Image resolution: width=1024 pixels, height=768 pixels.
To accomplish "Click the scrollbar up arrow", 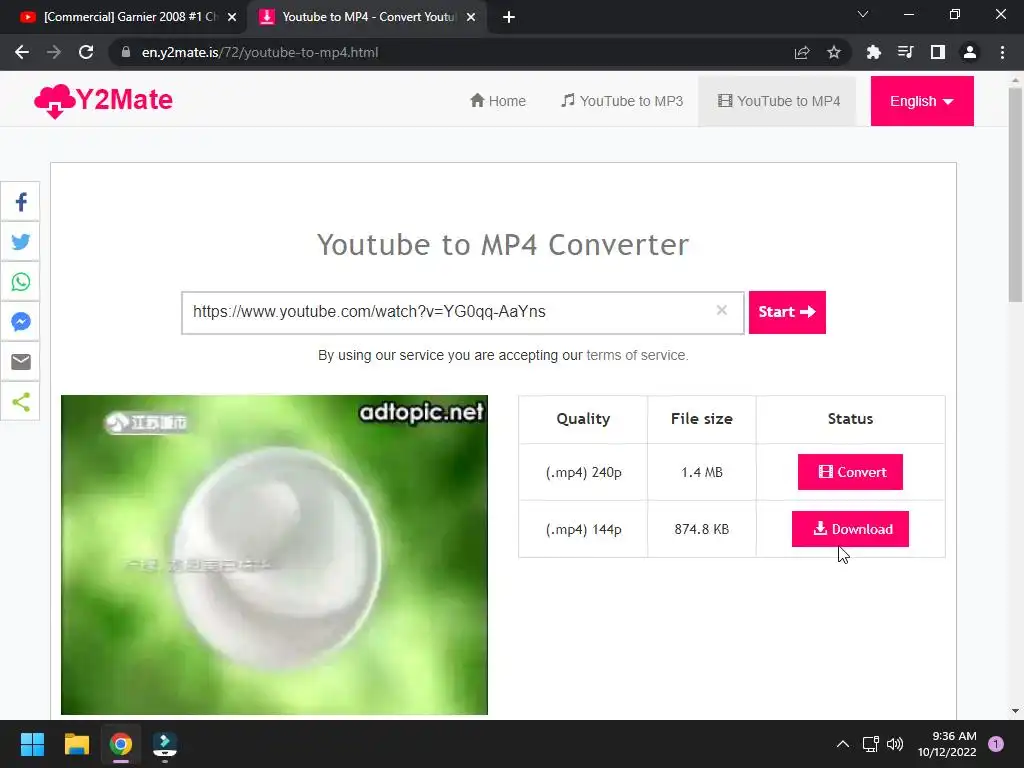I will coord(1015,80).
